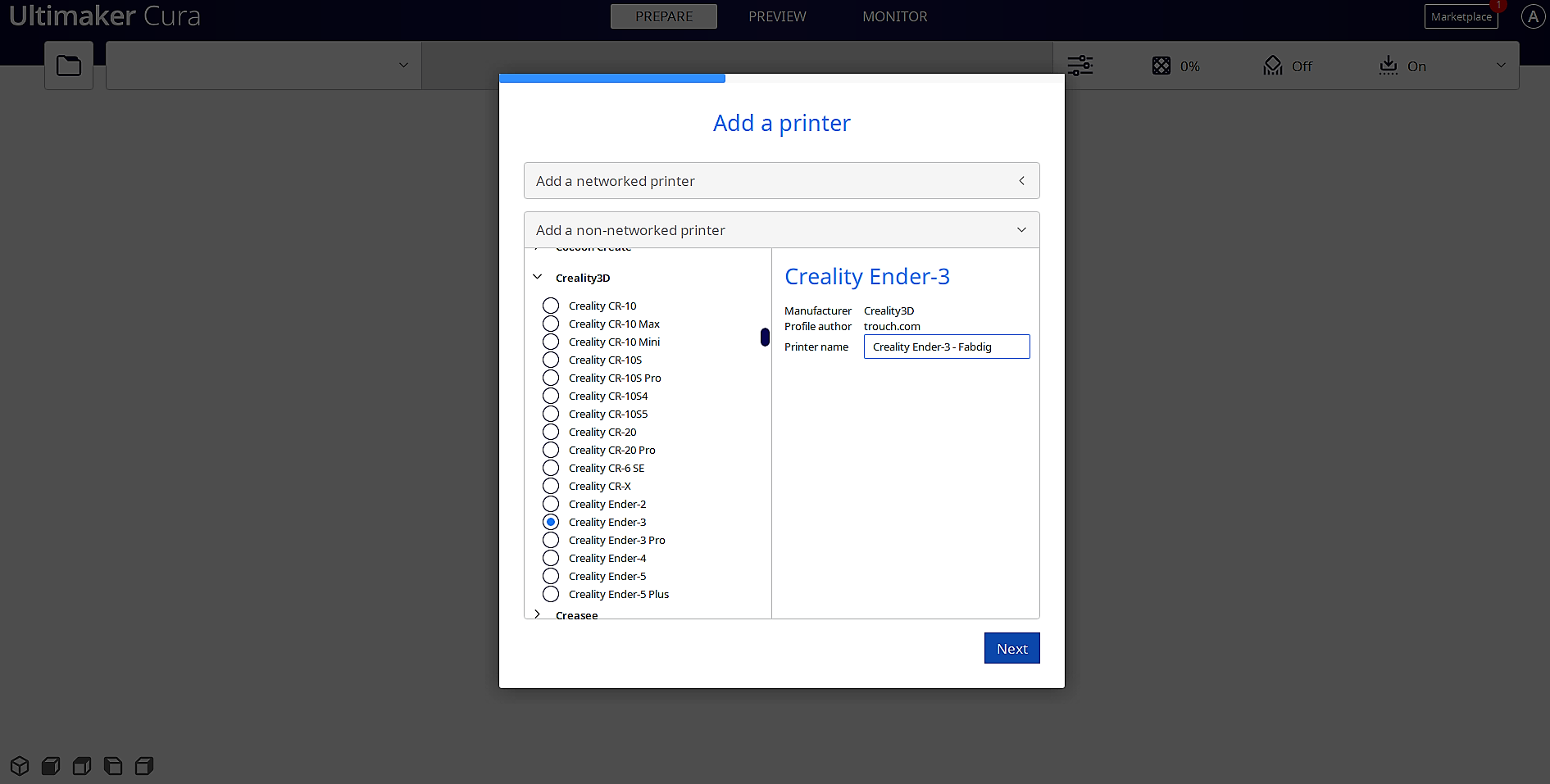Select Creality CR-20 Pro radio button
The height and width of the screenshot is (784, 1550).
[551, 450]
